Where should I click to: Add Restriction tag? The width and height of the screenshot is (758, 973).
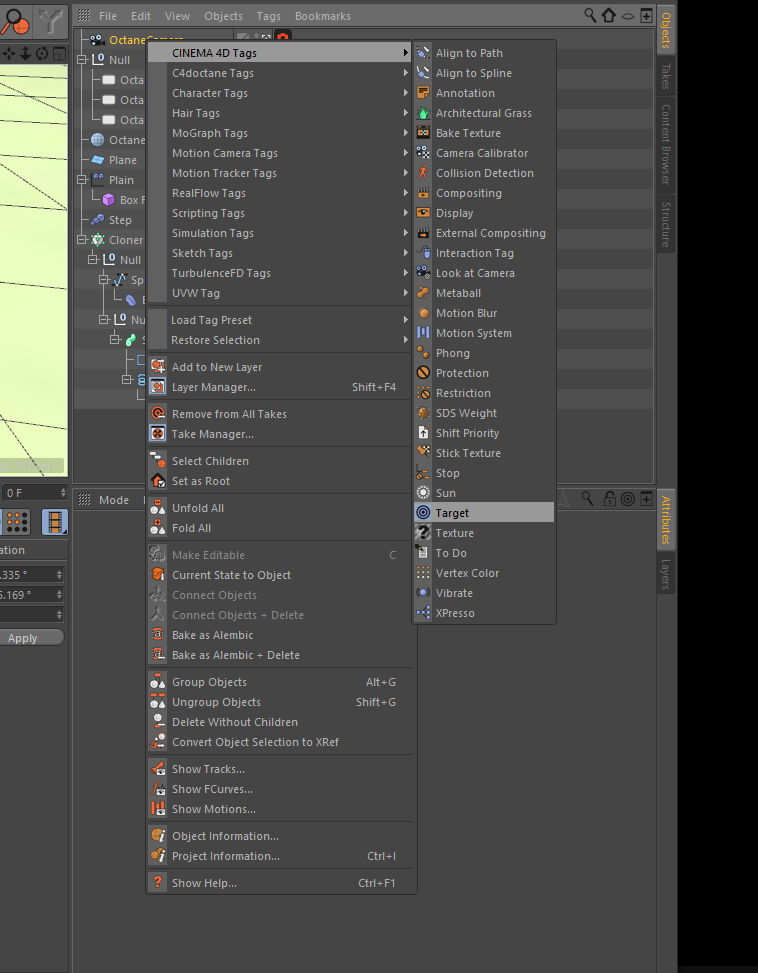[484, 393]
